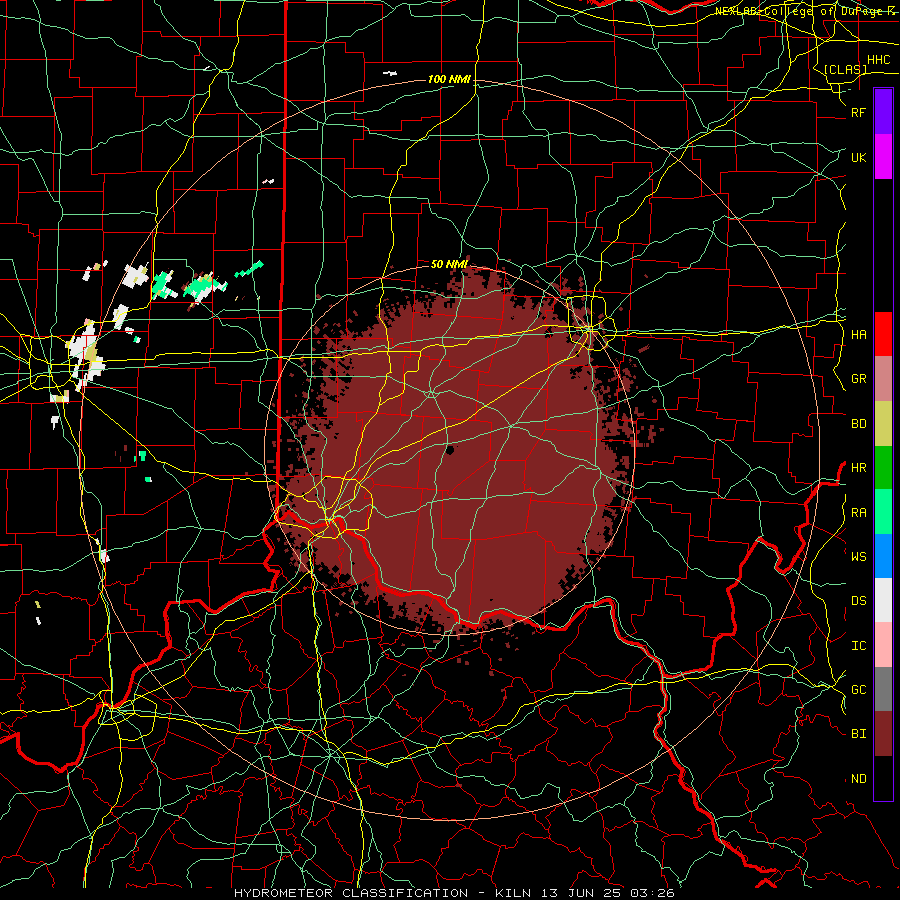This screenshot has height=900, width=900.
Task: Click the Hydrometeor Classification KILN caption
Action: 454,893
